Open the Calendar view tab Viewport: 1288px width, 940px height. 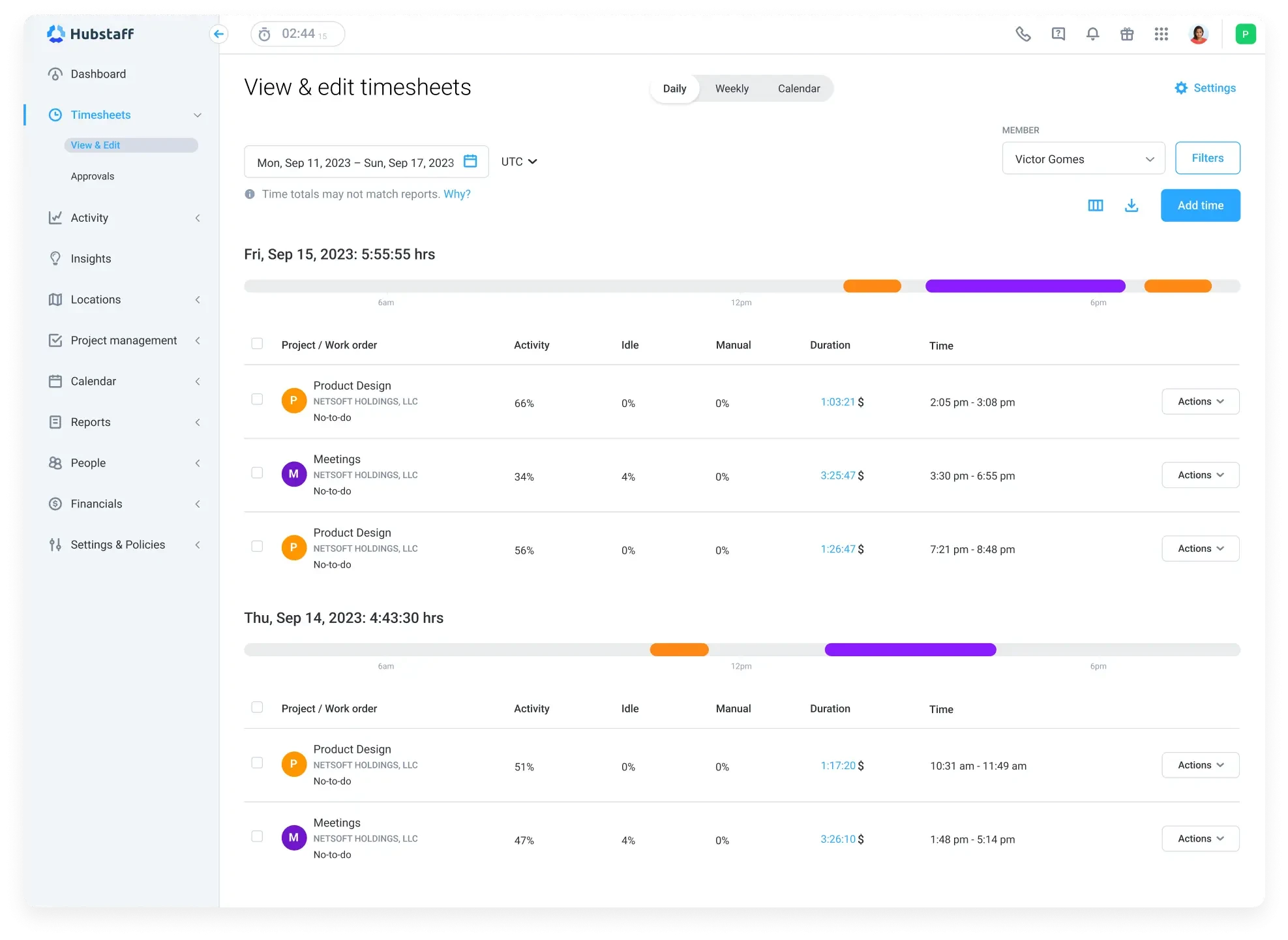798,88
